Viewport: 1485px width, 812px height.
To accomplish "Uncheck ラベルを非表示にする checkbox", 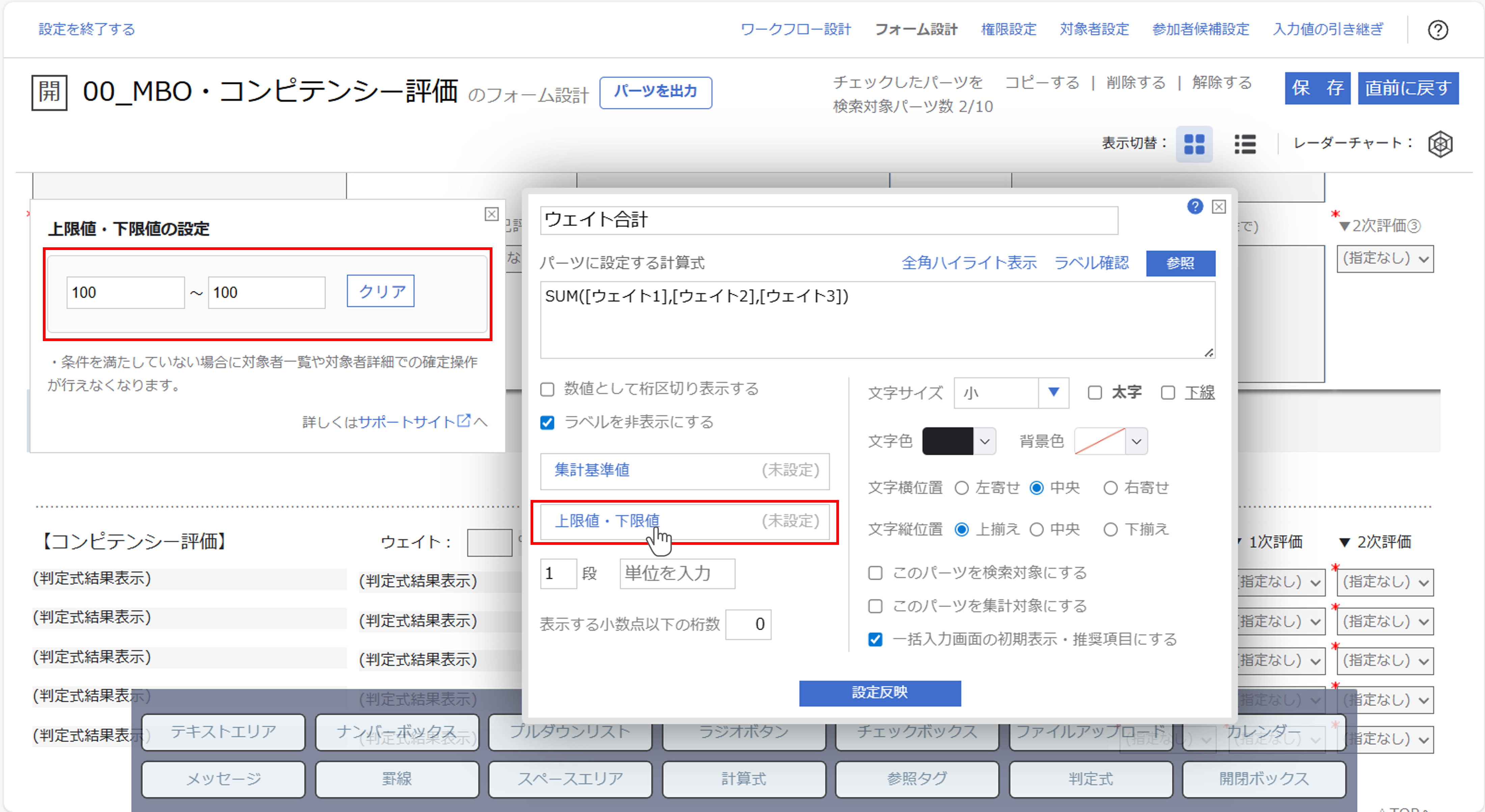I will click(547, 423).
